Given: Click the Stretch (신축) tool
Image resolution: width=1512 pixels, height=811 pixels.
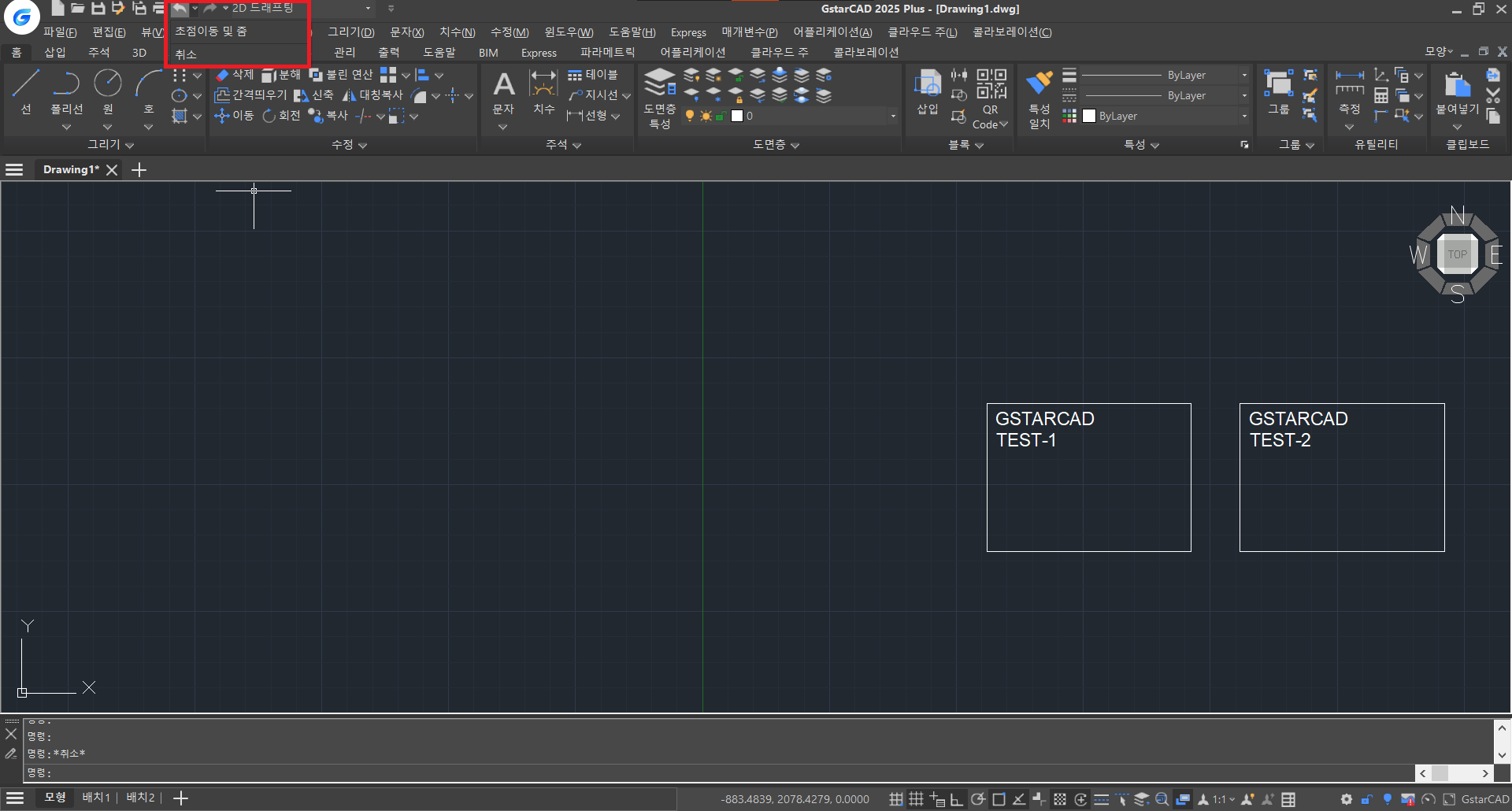Looking at the screenshot, I should [x=313, y=95].
